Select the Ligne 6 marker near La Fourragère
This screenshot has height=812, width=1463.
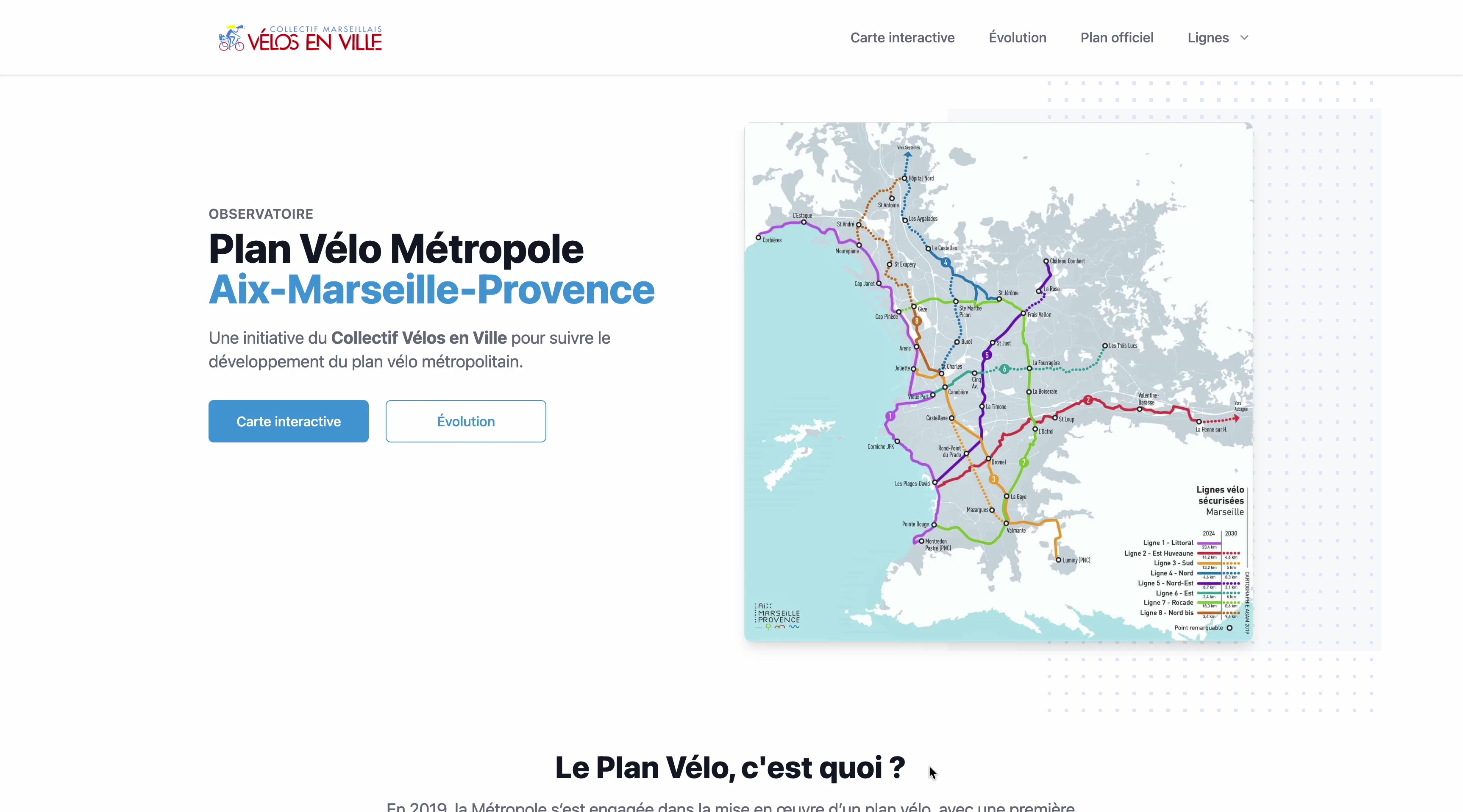coord(1004,369)
